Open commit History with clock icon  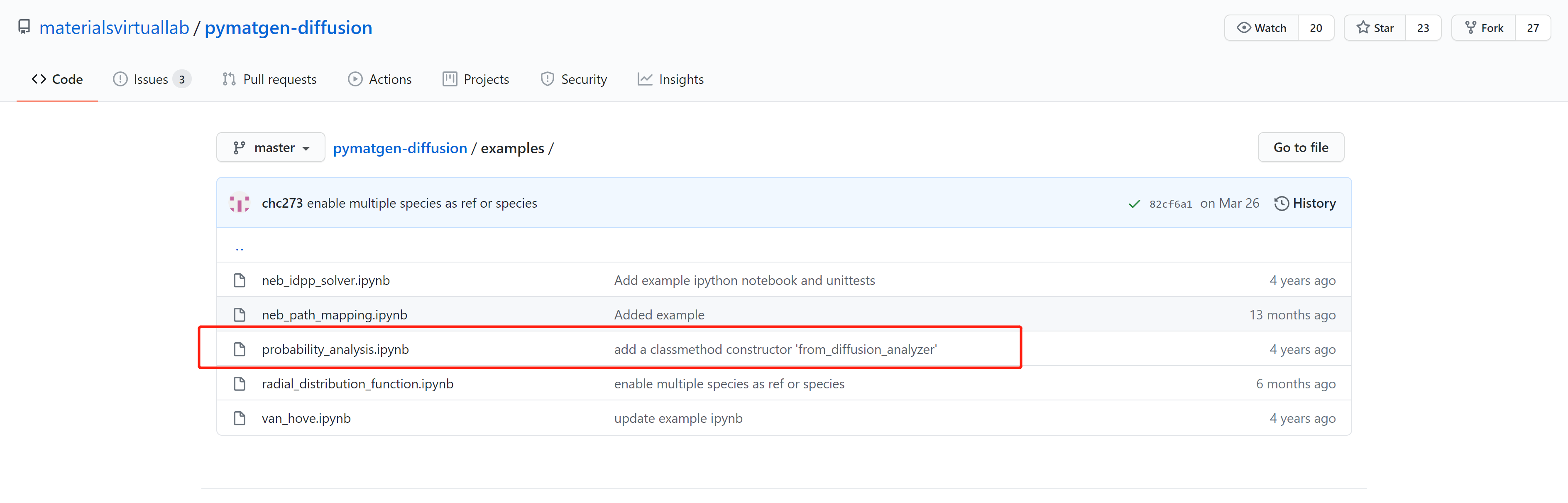click(x=1304, y=203)
